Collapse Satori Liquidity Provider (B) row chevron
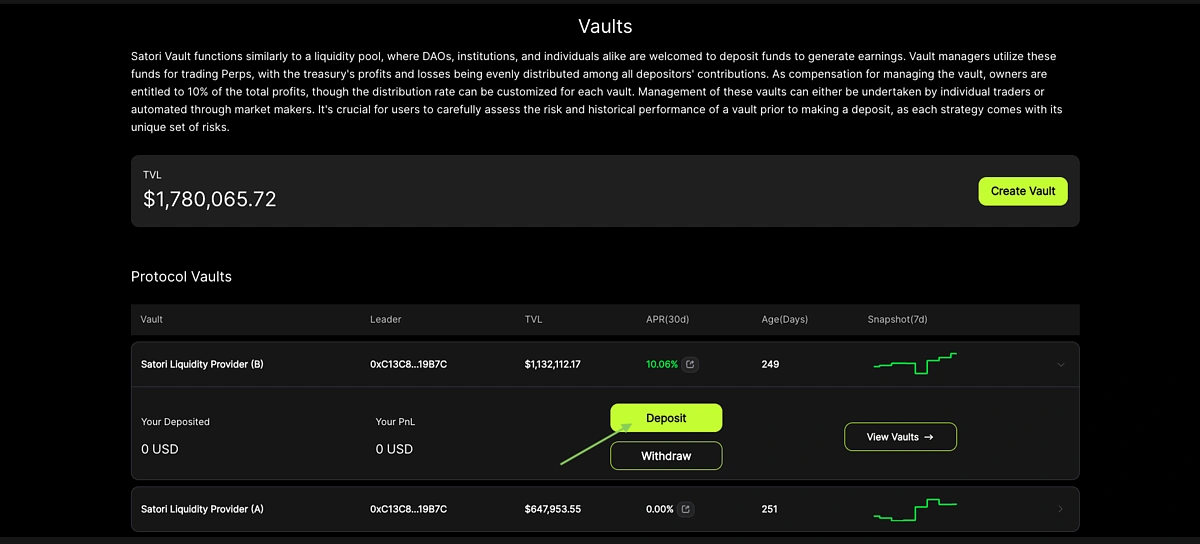Viewport: 1200px width, 544px height. coord(1061,365)
